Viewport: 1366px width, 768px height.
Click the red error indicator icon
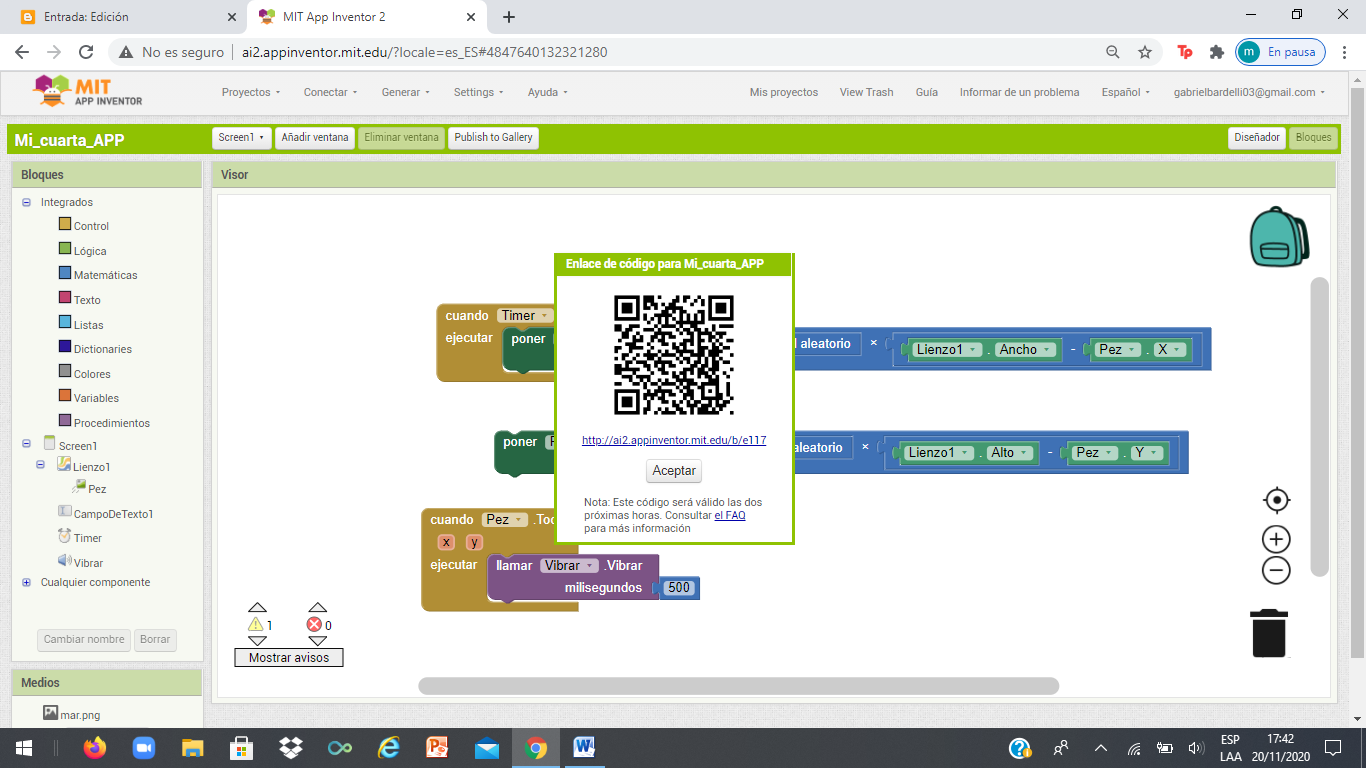pyautogui.click(x=314, y=625)
